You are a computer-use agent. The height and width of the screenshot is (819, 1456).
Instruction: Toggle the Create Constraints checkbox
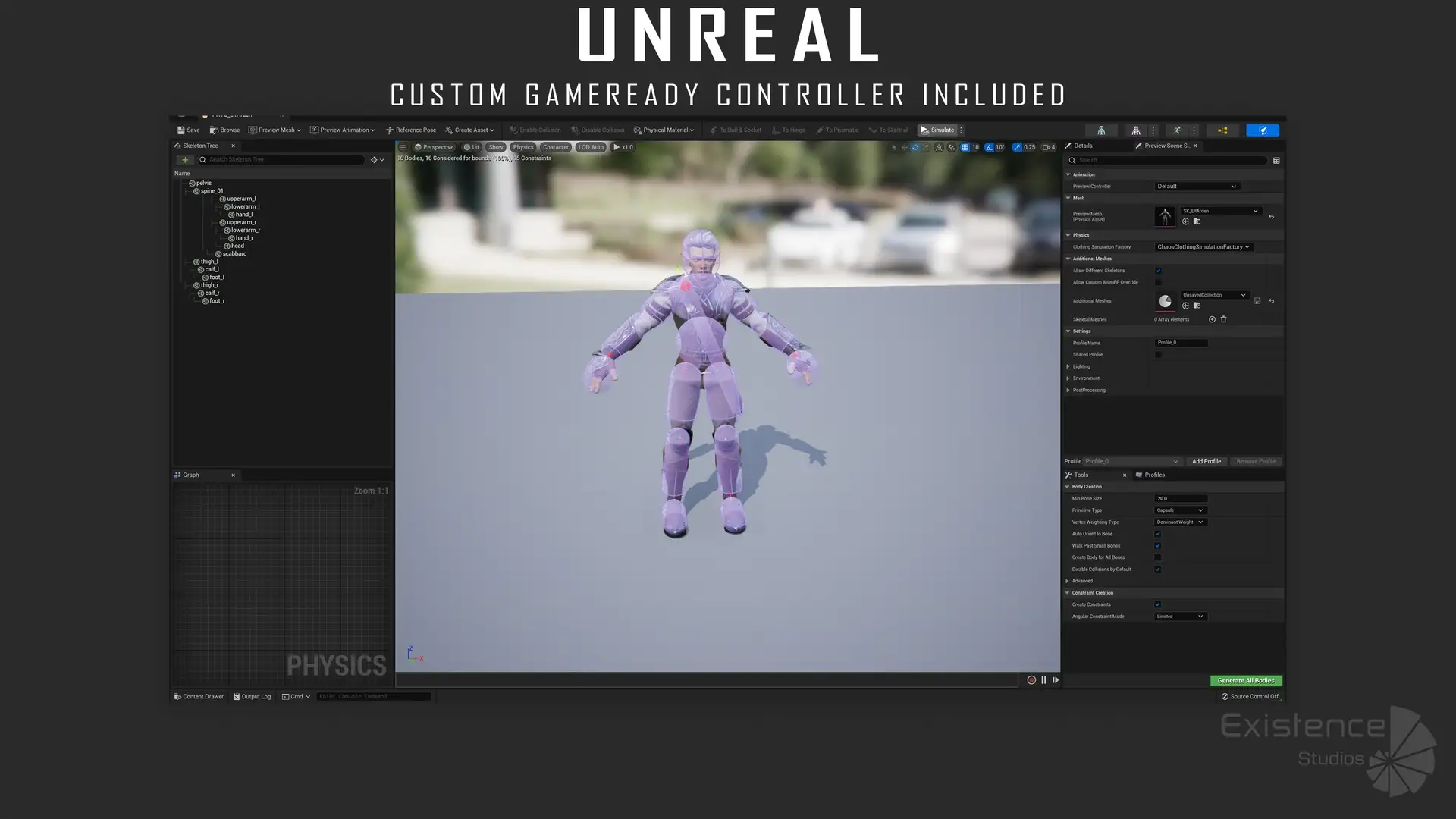tap(1158, 604)
